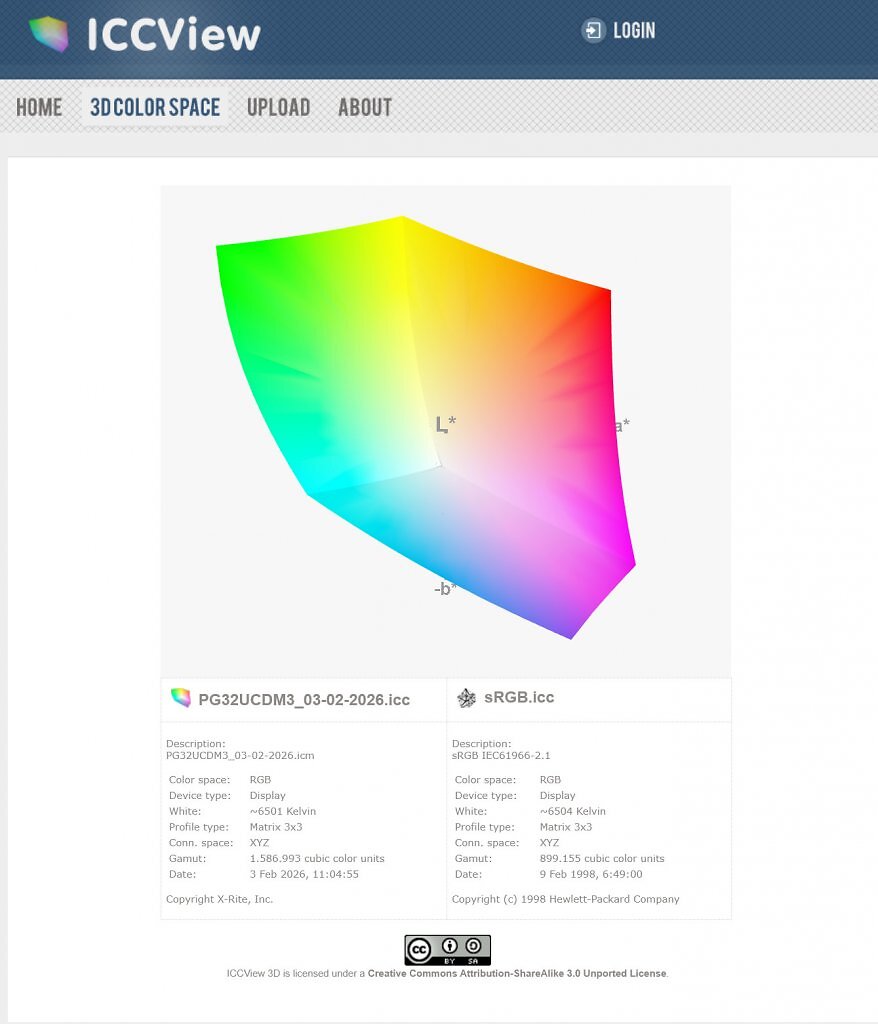Screen dimensions: 878x1024
Task: Click the 899.155 cubic color units value
Action: pyautogui.click(x=602, y=858)
